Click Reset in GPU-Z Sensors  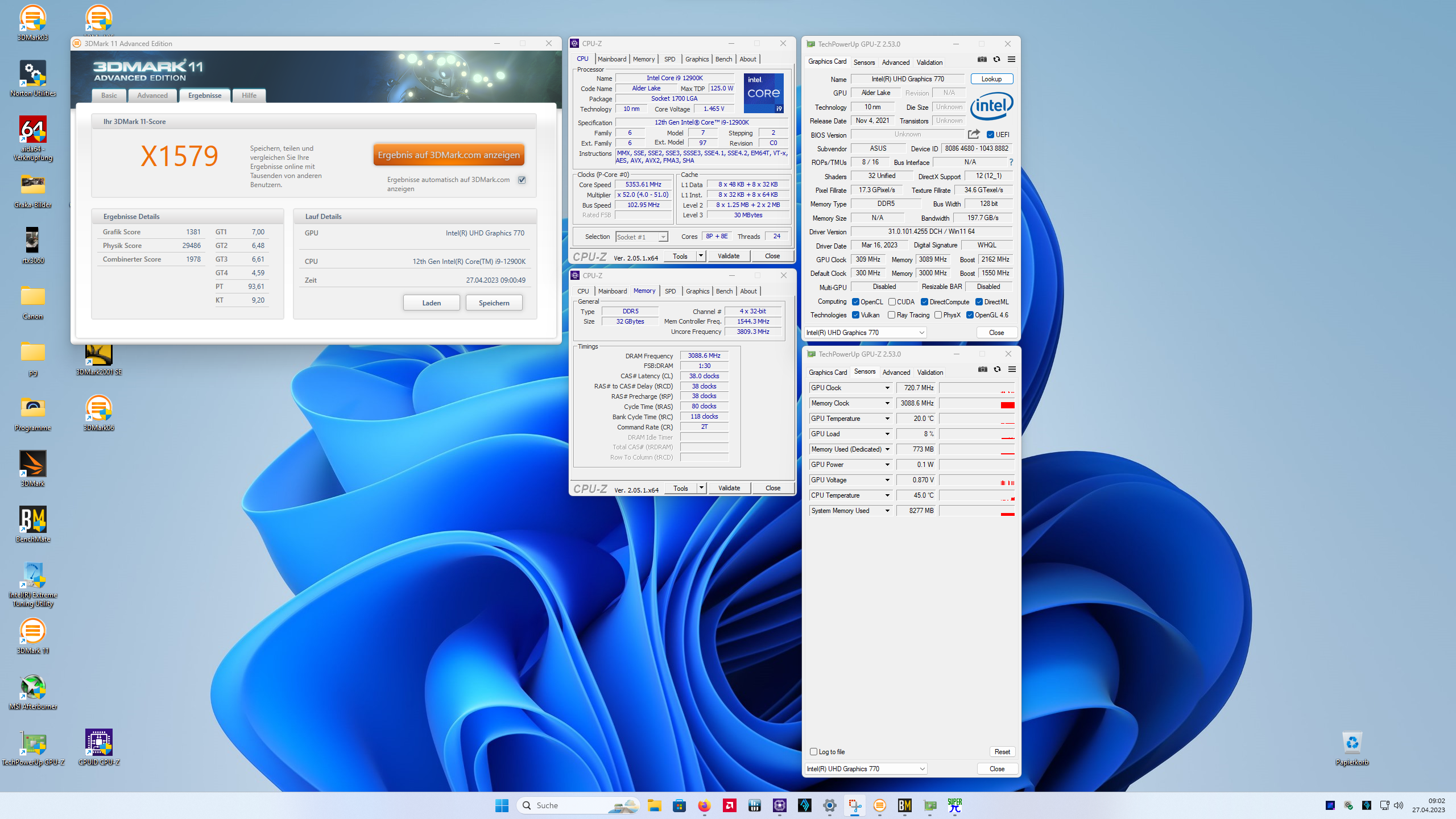point(1002,752)
